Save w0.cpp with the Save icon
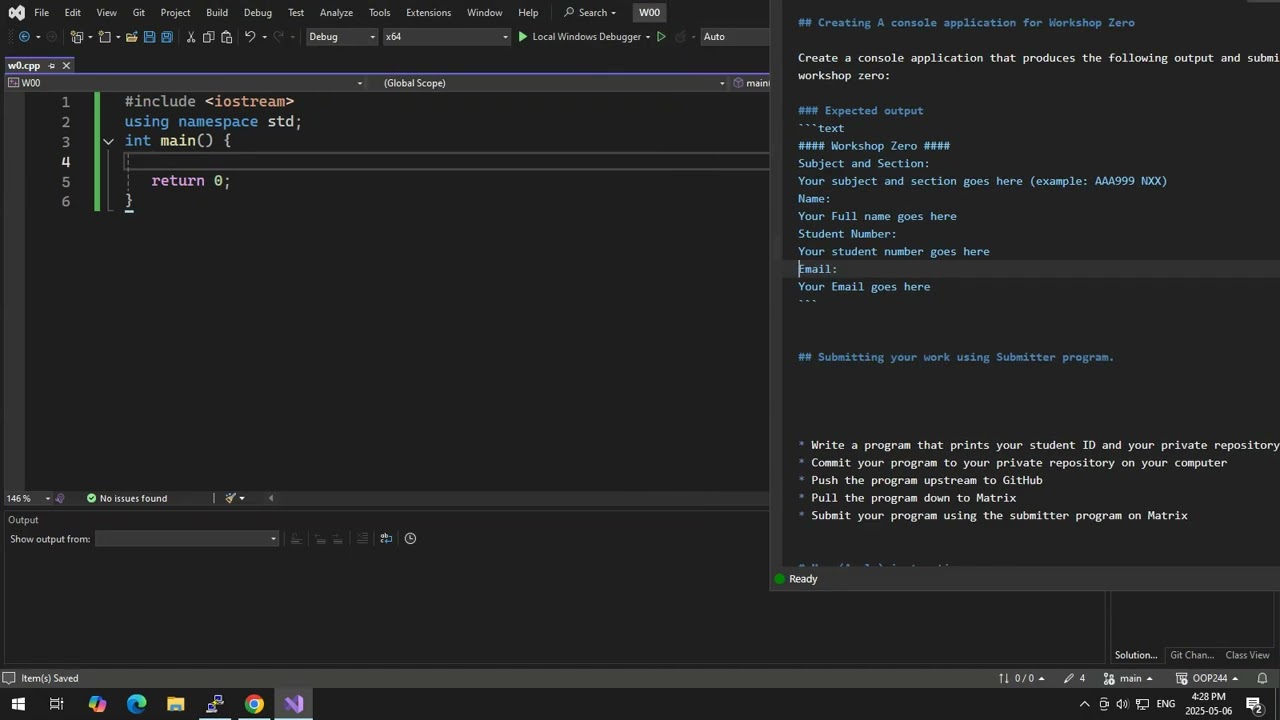1280x720 pixels. [149, 37]
